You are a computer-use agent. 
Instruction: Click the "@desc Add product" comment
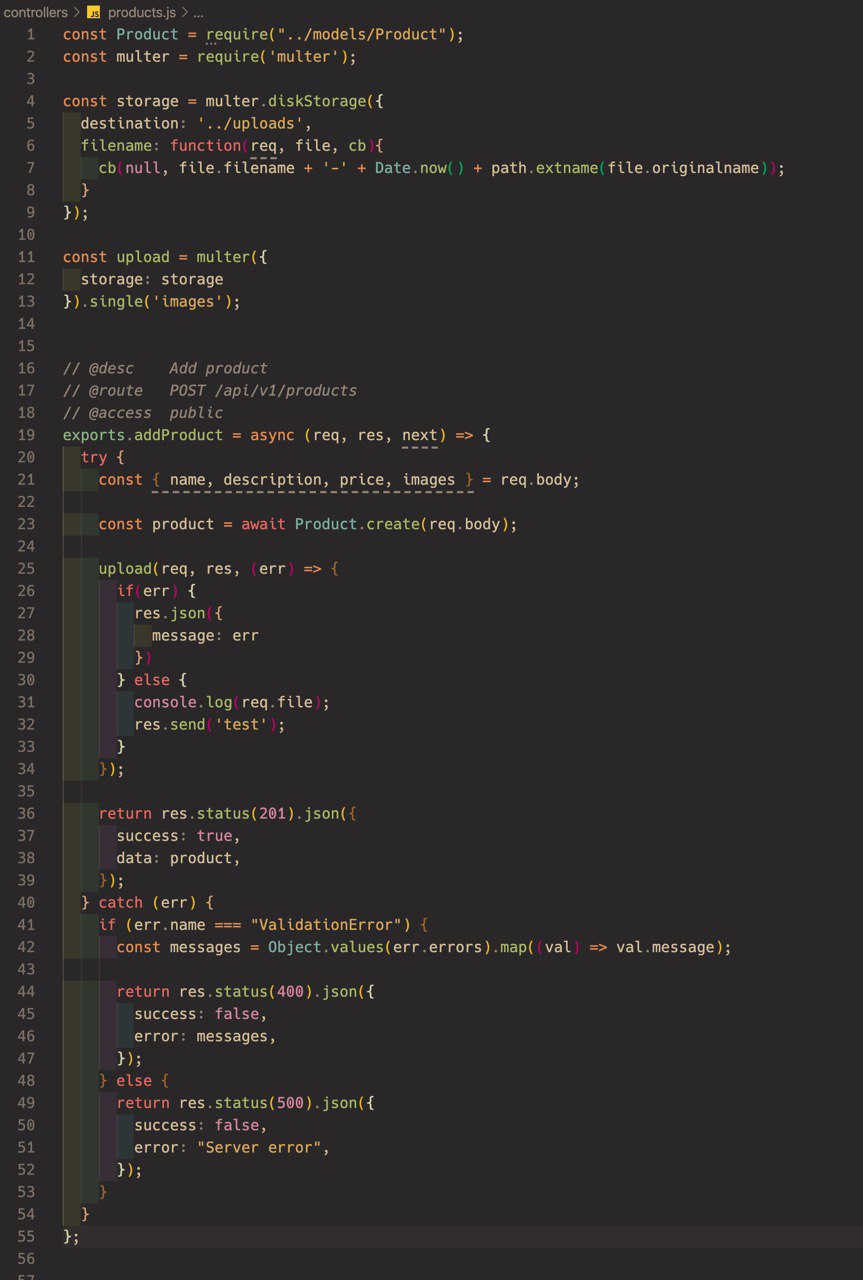(165, 368)
